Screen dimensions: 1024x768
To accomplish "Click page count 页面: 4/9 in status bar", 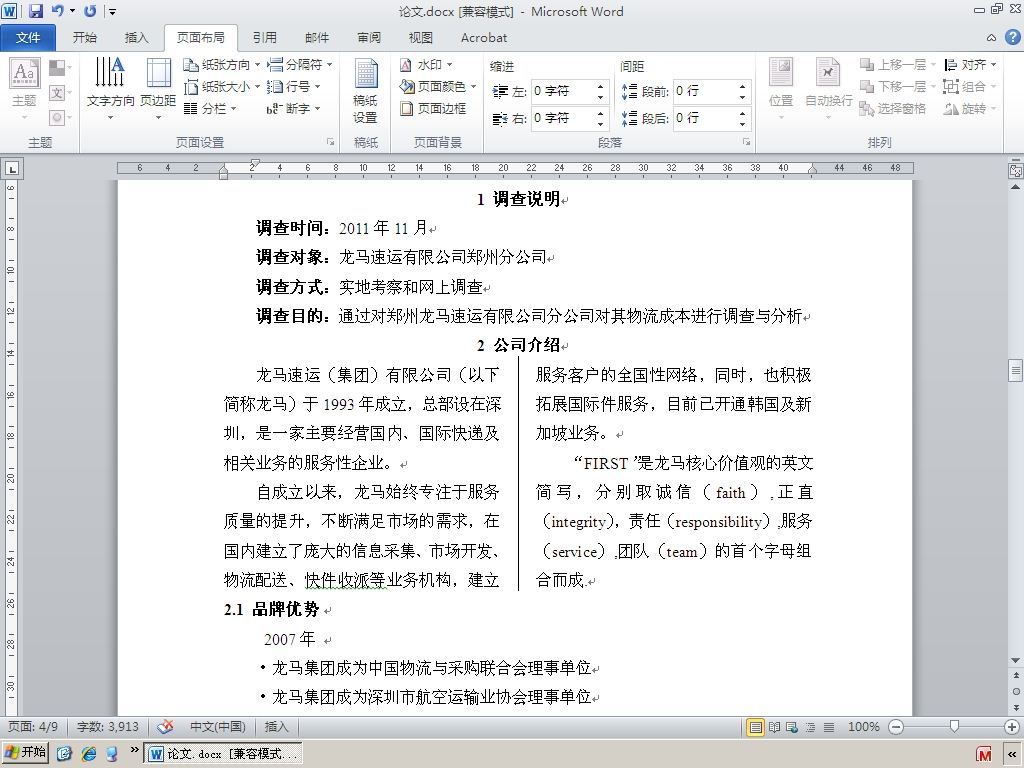I will [x=33, y=727].
